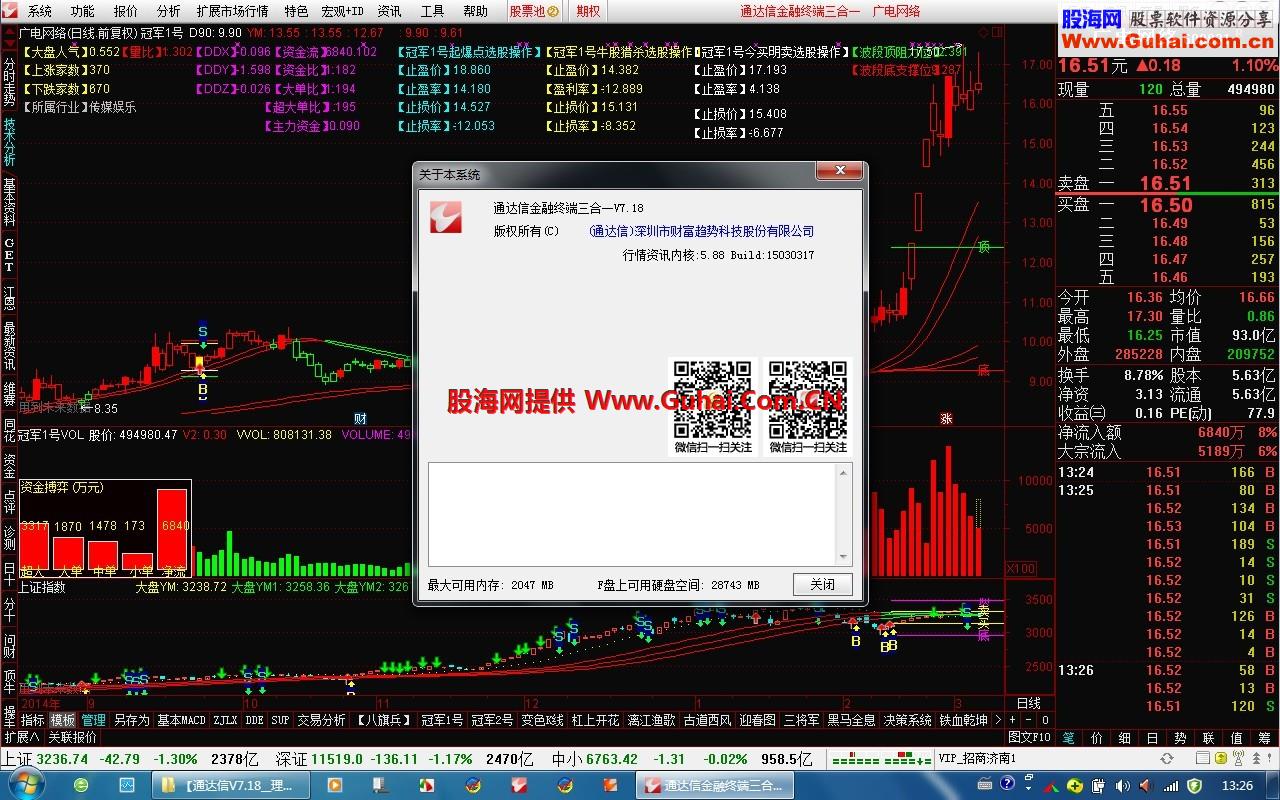Open the 报价 menu
1280x800 pixels.
click(x=125, y=11)
